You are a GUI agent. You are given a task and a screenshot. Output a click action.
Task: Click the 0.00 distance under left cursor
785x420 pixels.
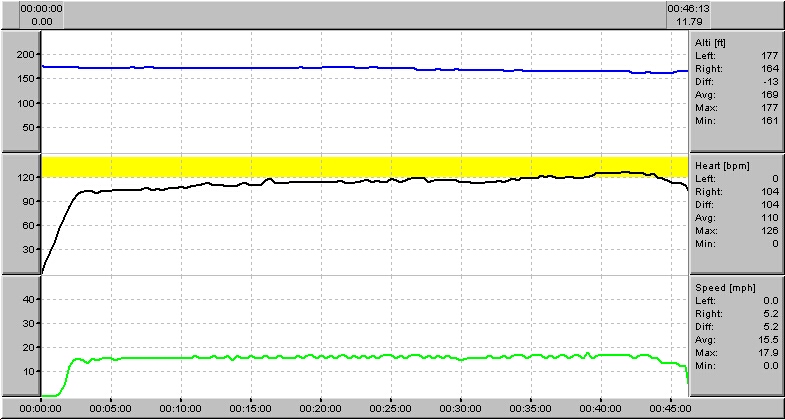tap(42, 22)
